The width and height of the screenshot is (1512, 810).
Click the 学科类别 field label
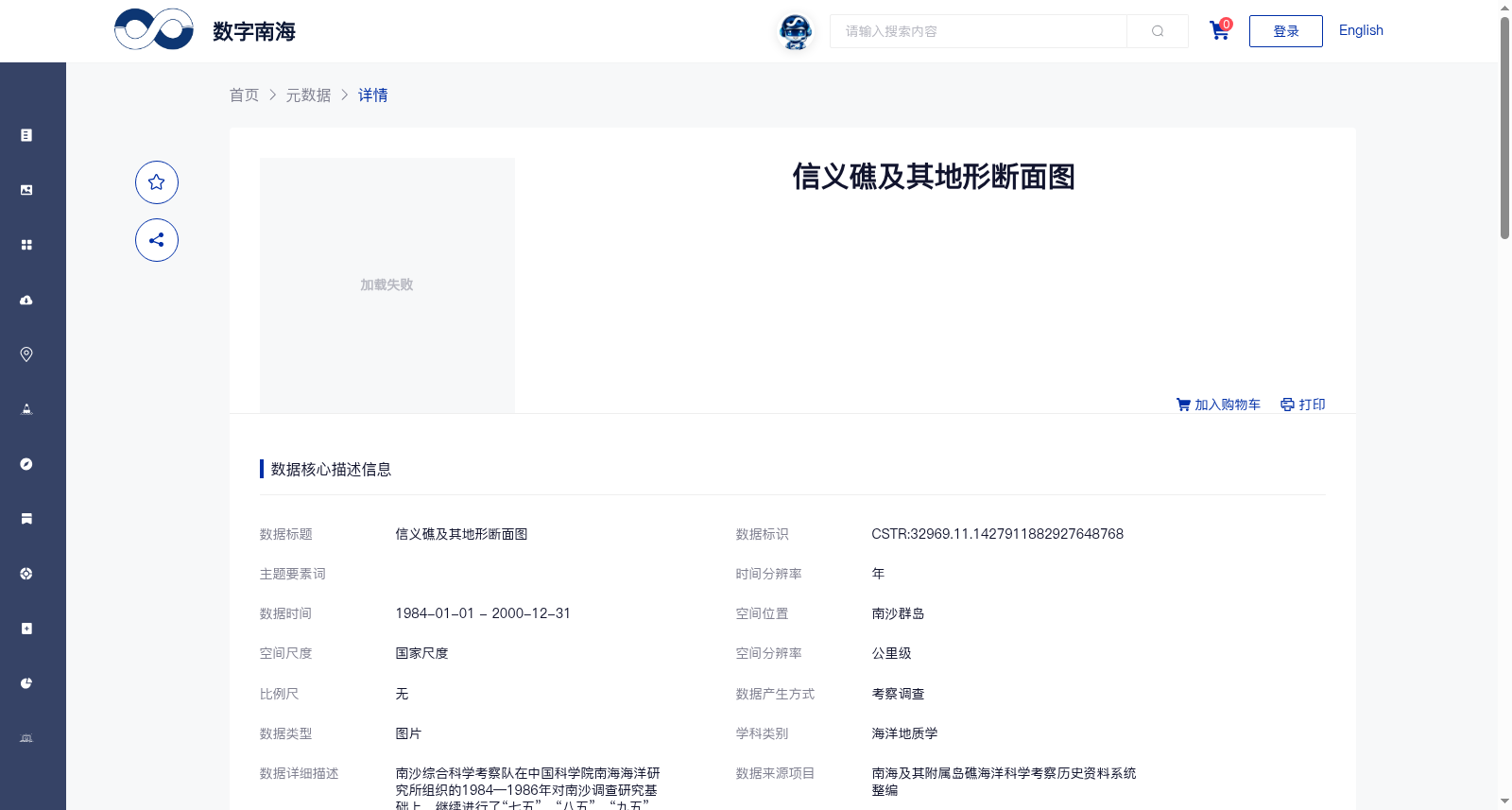pyautogui.click(x=763, y=733)
